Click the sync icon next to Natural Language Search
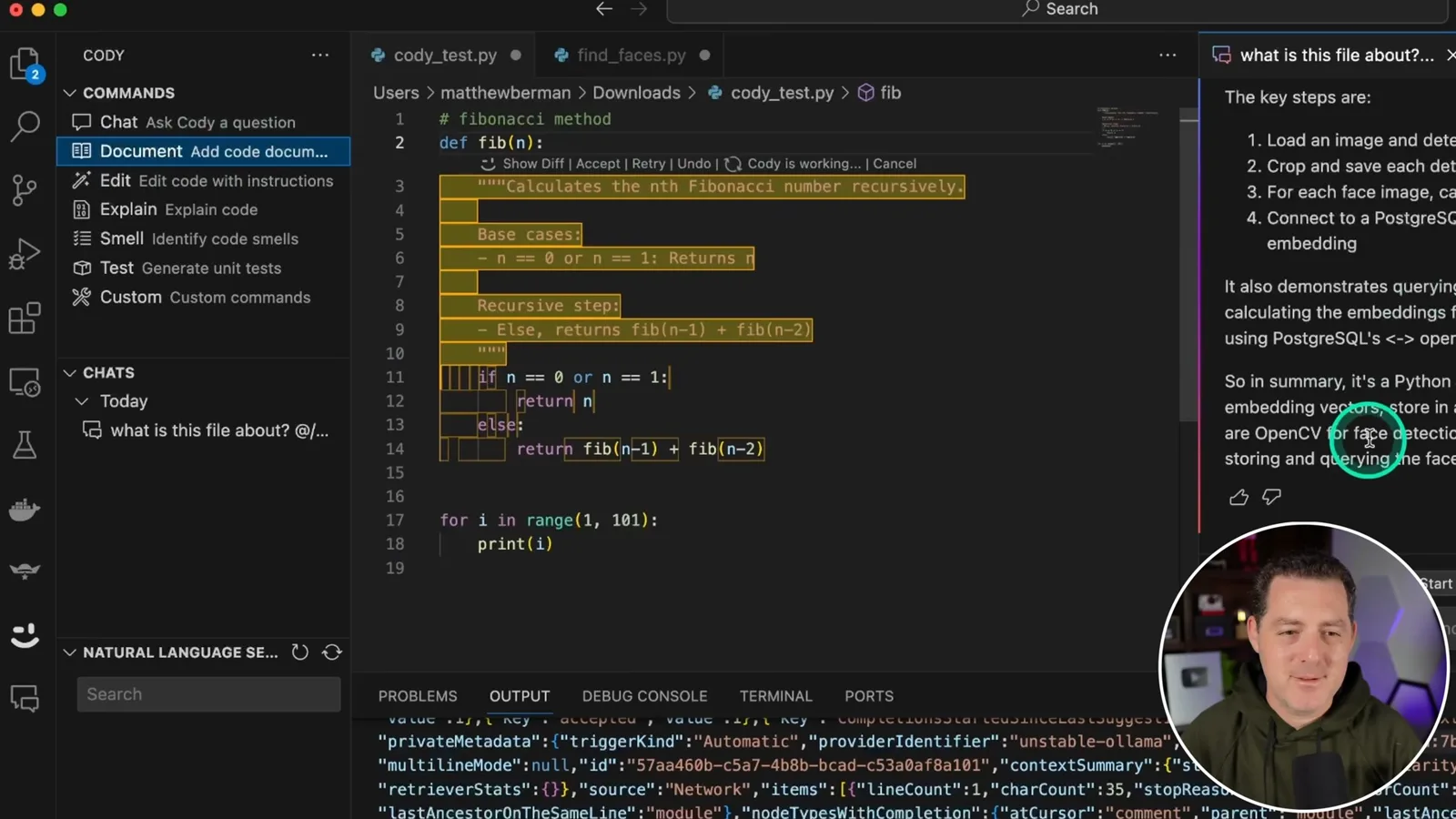Screen dimensions: 1456x819 click(332, 652)
